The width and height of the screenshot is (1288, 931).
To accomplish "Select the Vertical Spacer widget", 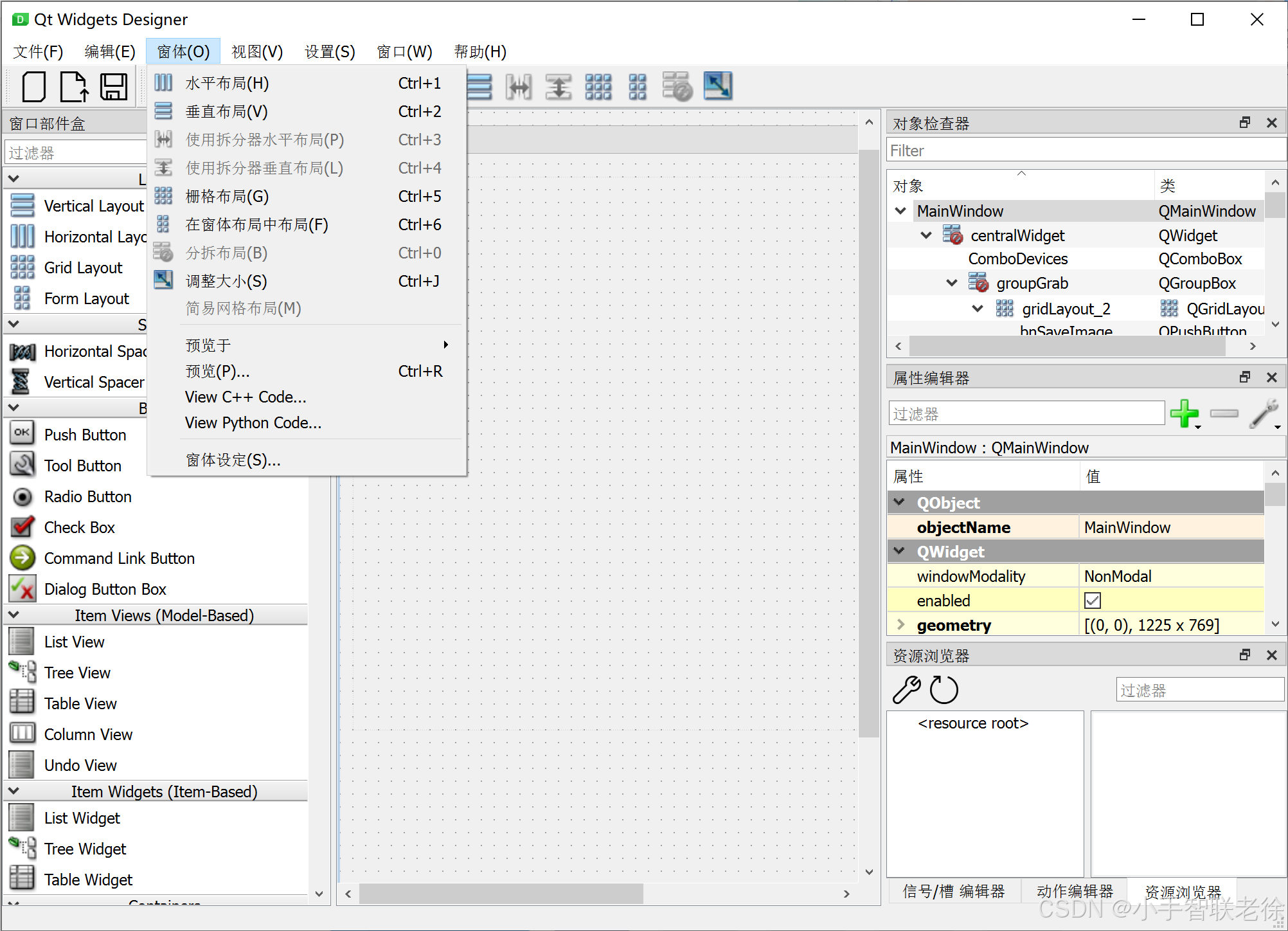I will click(x=93, y=382).
